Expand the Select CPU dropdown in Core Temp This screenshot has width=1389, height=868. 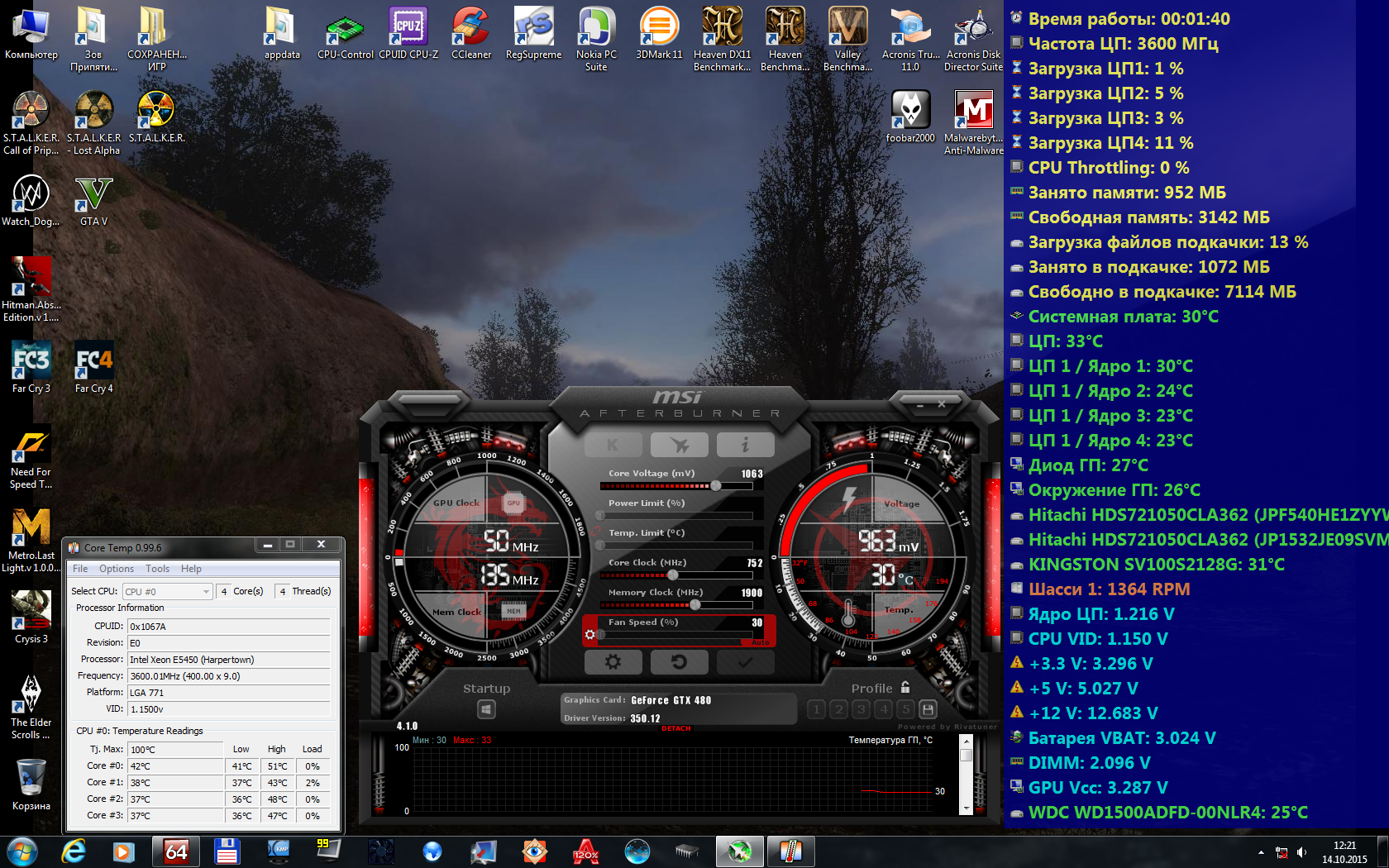click(168, 591)
